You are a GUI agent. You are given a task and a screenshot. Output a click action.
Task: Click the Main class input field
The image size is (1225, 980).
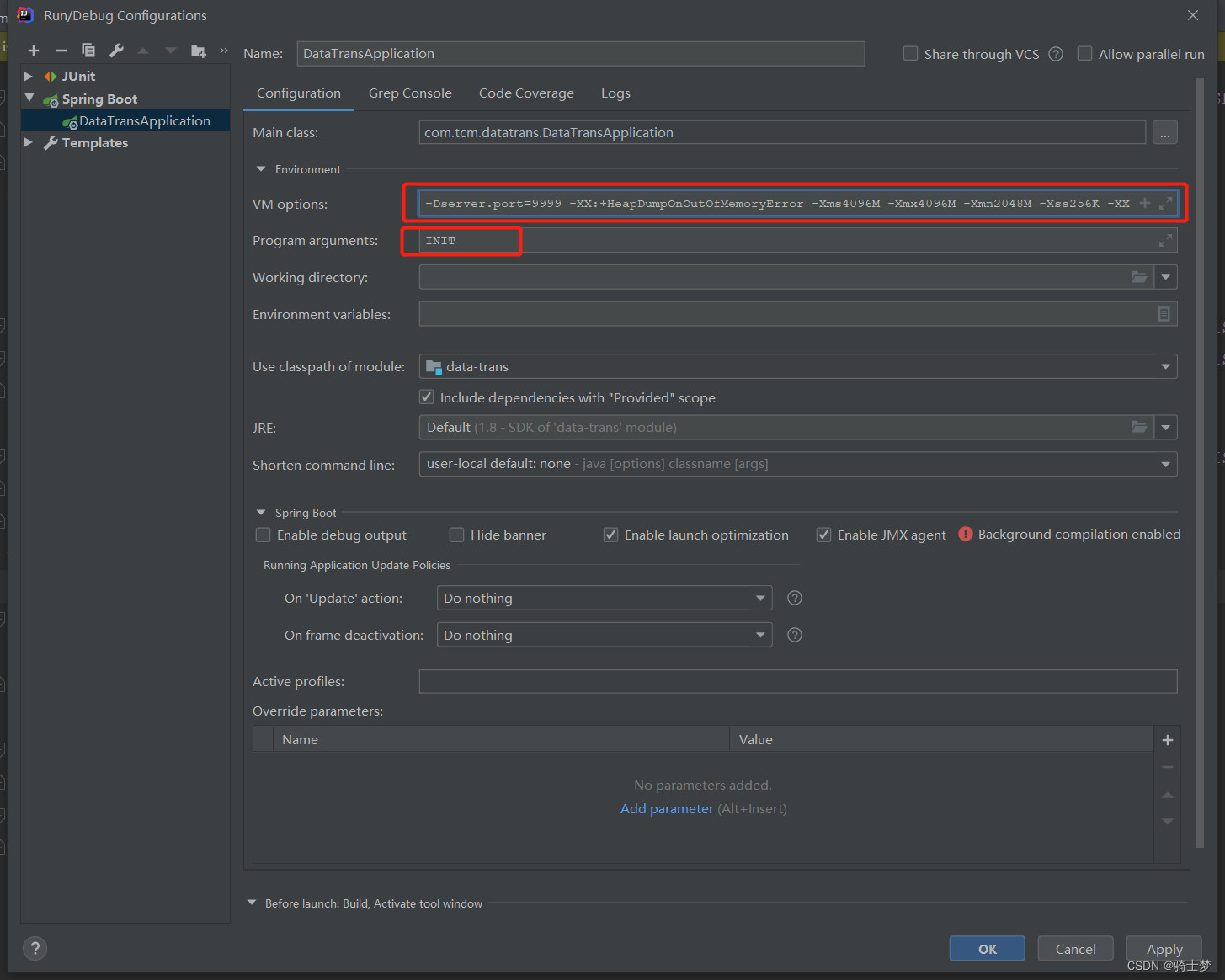[x=782, y=132]
